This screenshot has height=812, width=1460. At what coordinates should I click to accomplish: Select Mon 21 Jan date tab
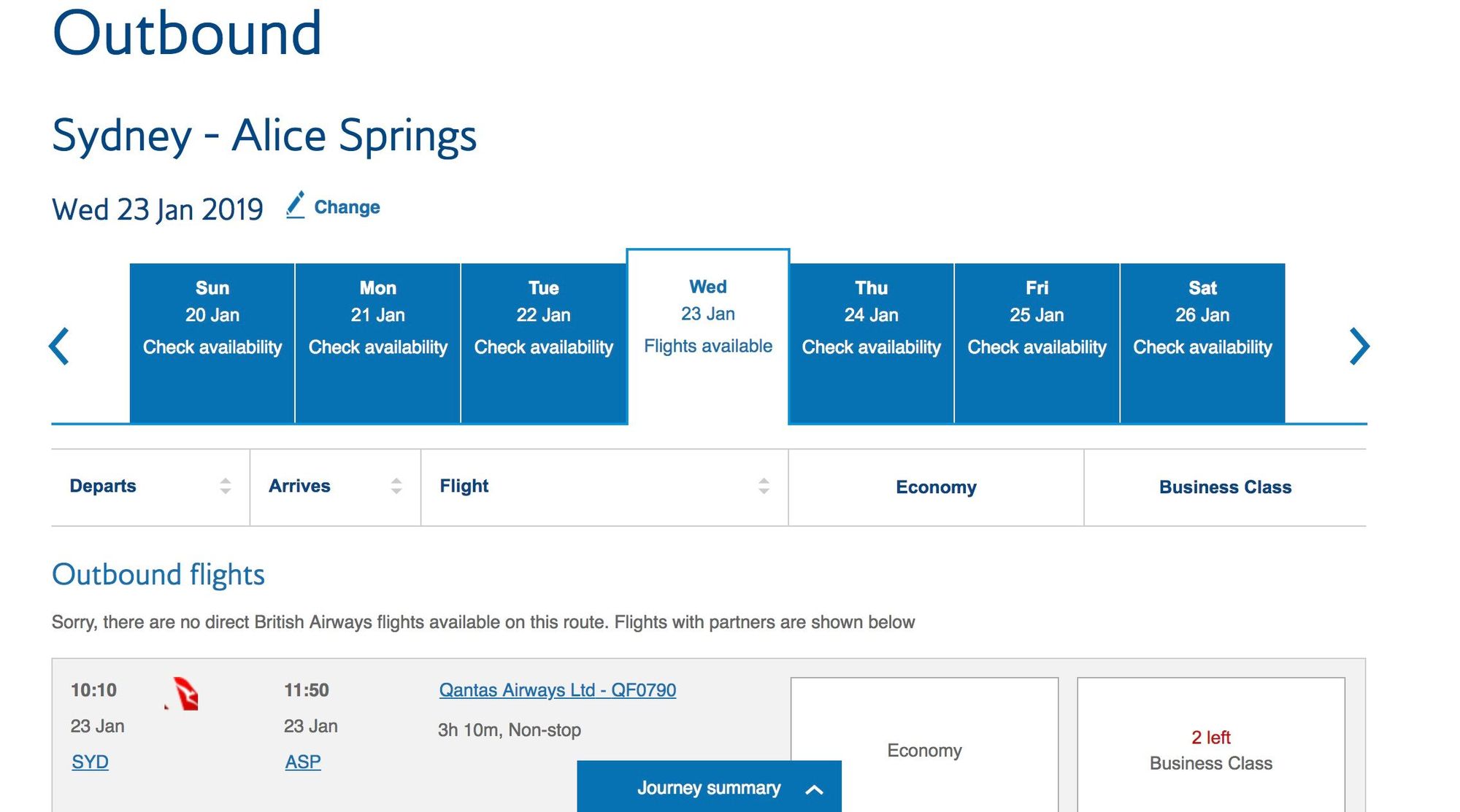point(378,343)
